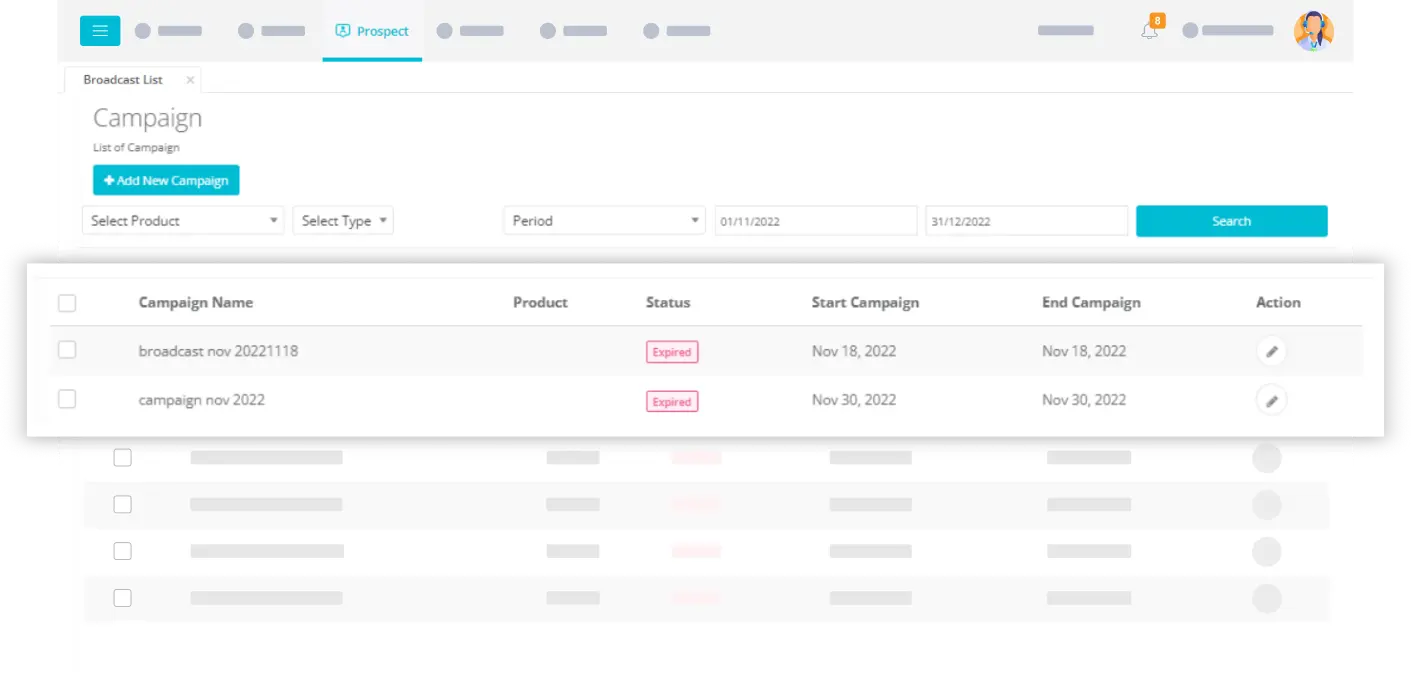Click the Prospect tab icon
The height and width of the screenshot is (680, 1411).
coord(342,31)
